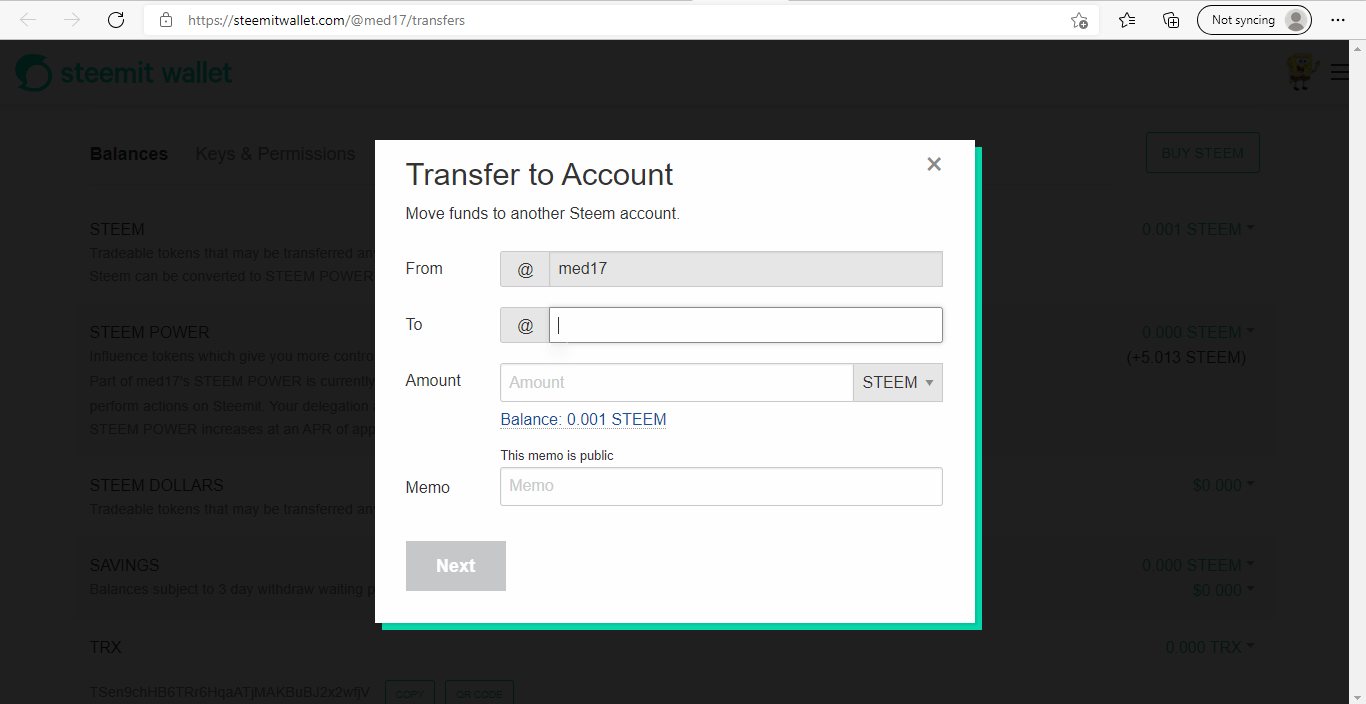
Task: Click the 'STEEM DOLLARS' section title
Action: [x=157, y=485]
